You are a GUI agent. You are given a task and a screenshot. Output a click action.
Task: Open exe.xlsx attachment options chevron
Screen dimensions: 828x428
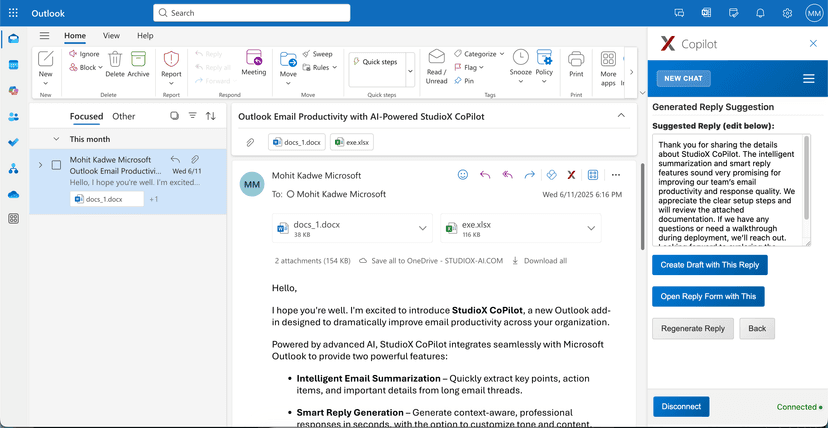pos(591,229)
